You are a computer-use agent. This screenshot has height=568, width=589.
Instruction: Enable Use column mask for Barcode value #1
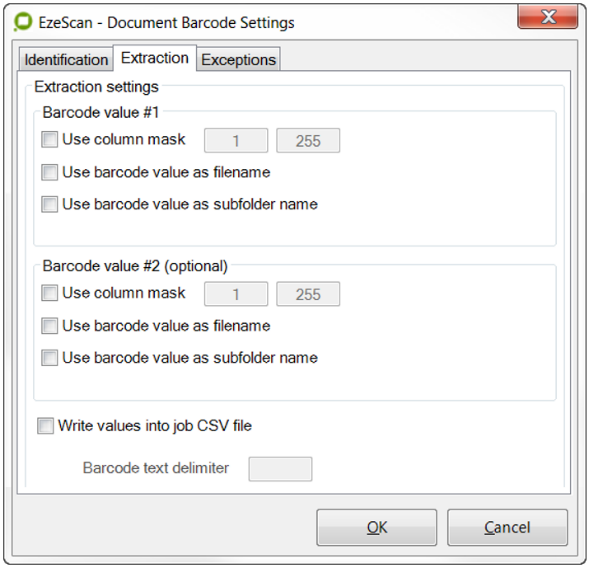[x=50, y=139]
